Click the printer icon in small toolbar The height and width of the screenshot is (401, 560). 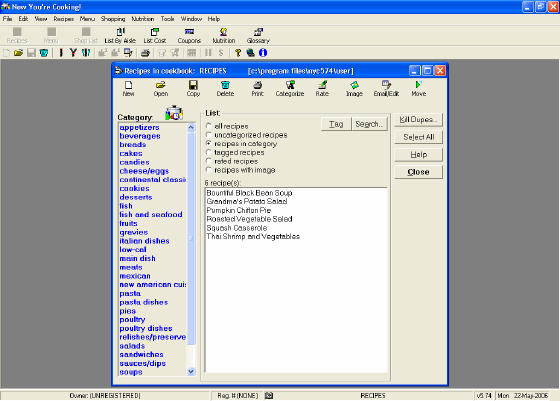click(145, 53)
